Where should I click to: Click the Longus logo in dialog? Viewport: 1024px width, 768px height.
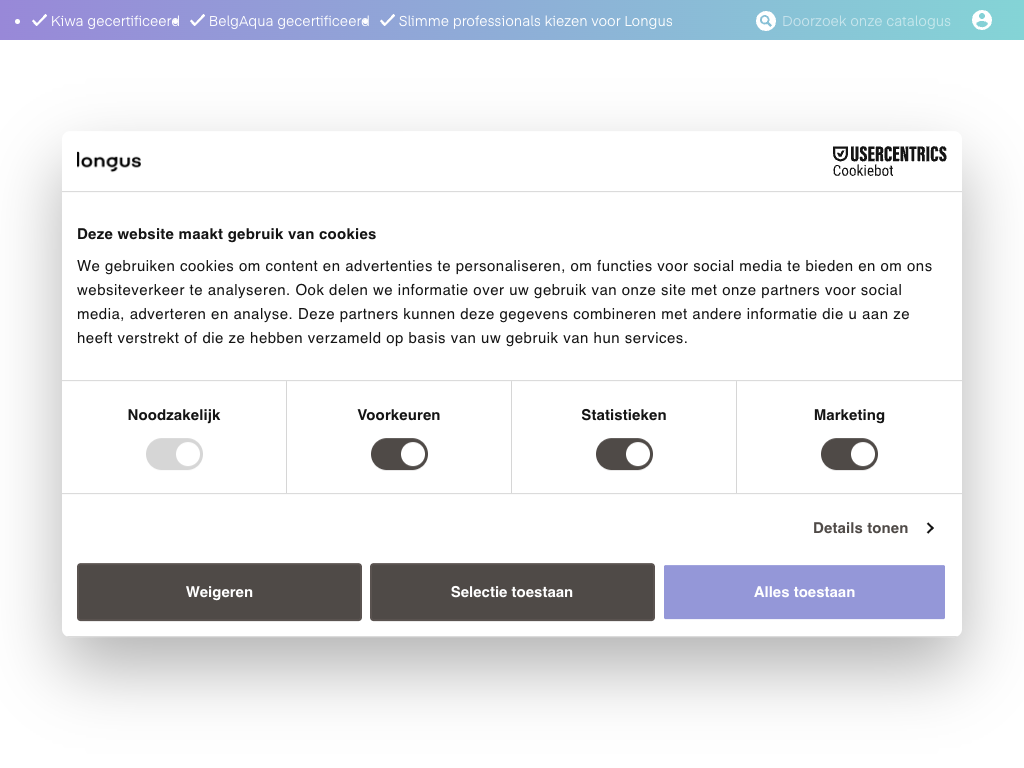(x=109, y=161)
